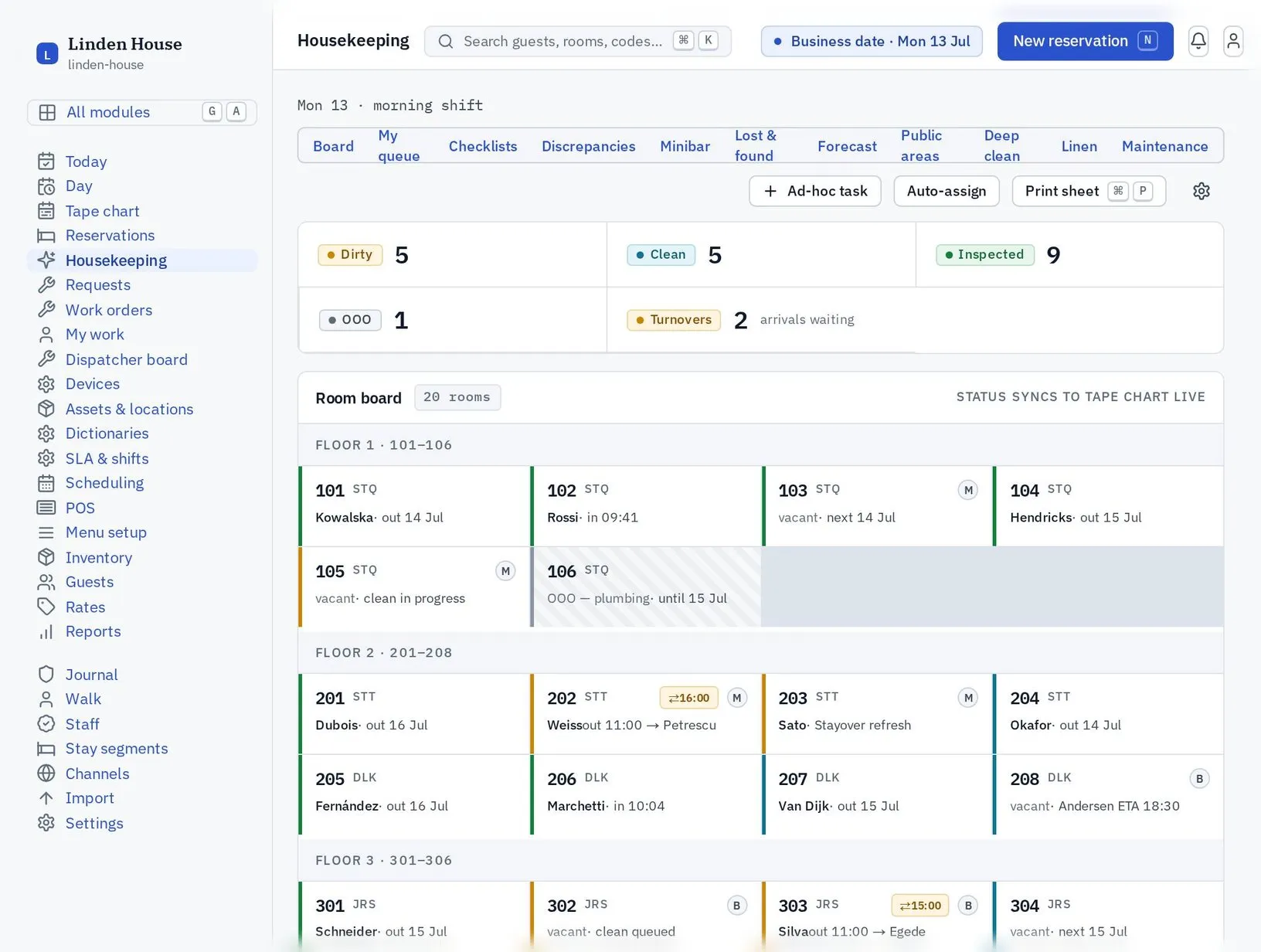Image resolution: width=1261 pixels, height=952 pixels.
Task: Open housekeeping board settings gear
Action: coord(1202,191)
